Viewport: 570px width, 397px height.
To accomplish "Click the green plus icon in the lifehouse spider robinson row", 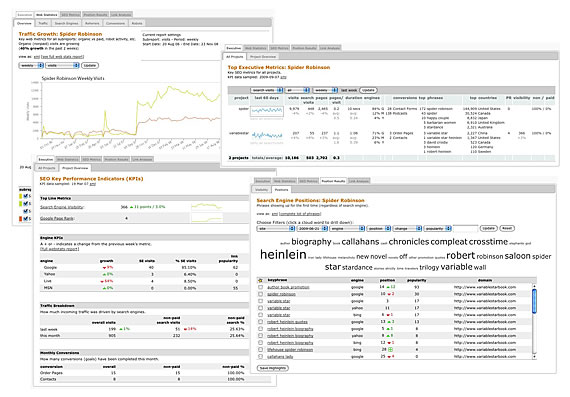I will click(390, 349).
